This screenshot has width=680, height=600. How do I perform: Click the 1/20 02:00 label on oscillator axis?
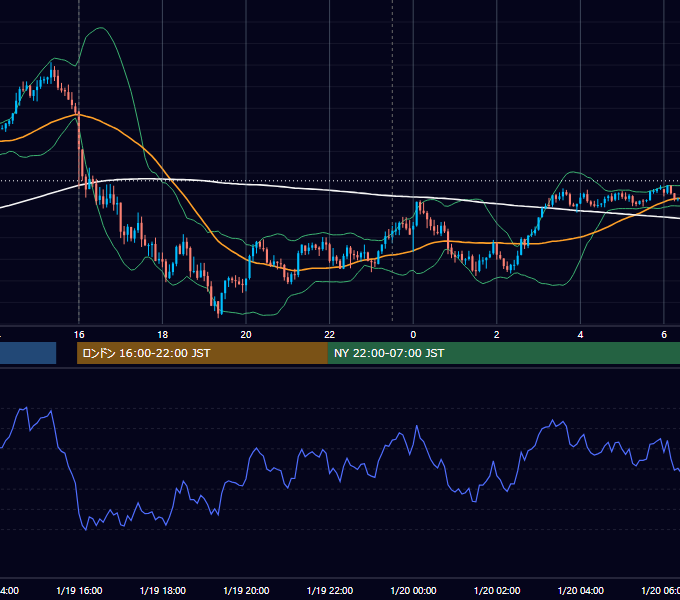click(497, 590)
